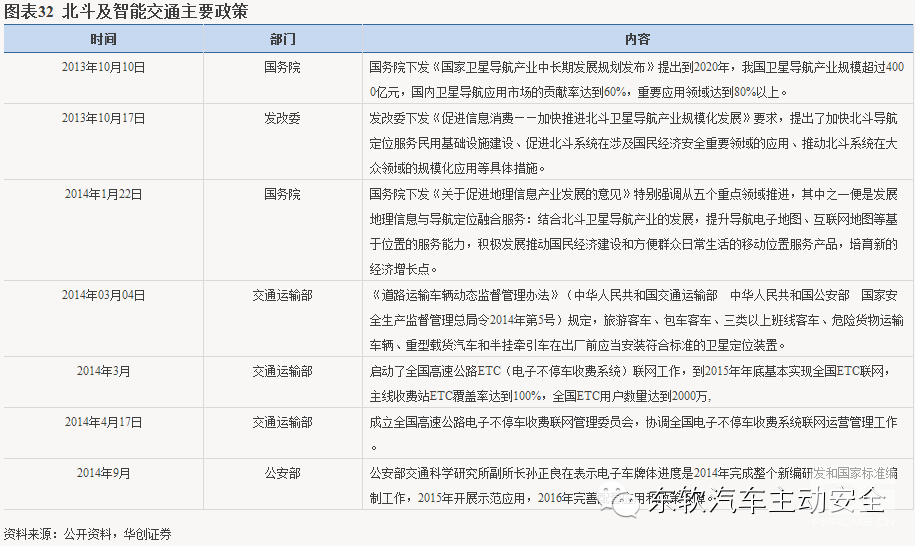
Task: Click the 时间 column header
Action: click(102, 39)
